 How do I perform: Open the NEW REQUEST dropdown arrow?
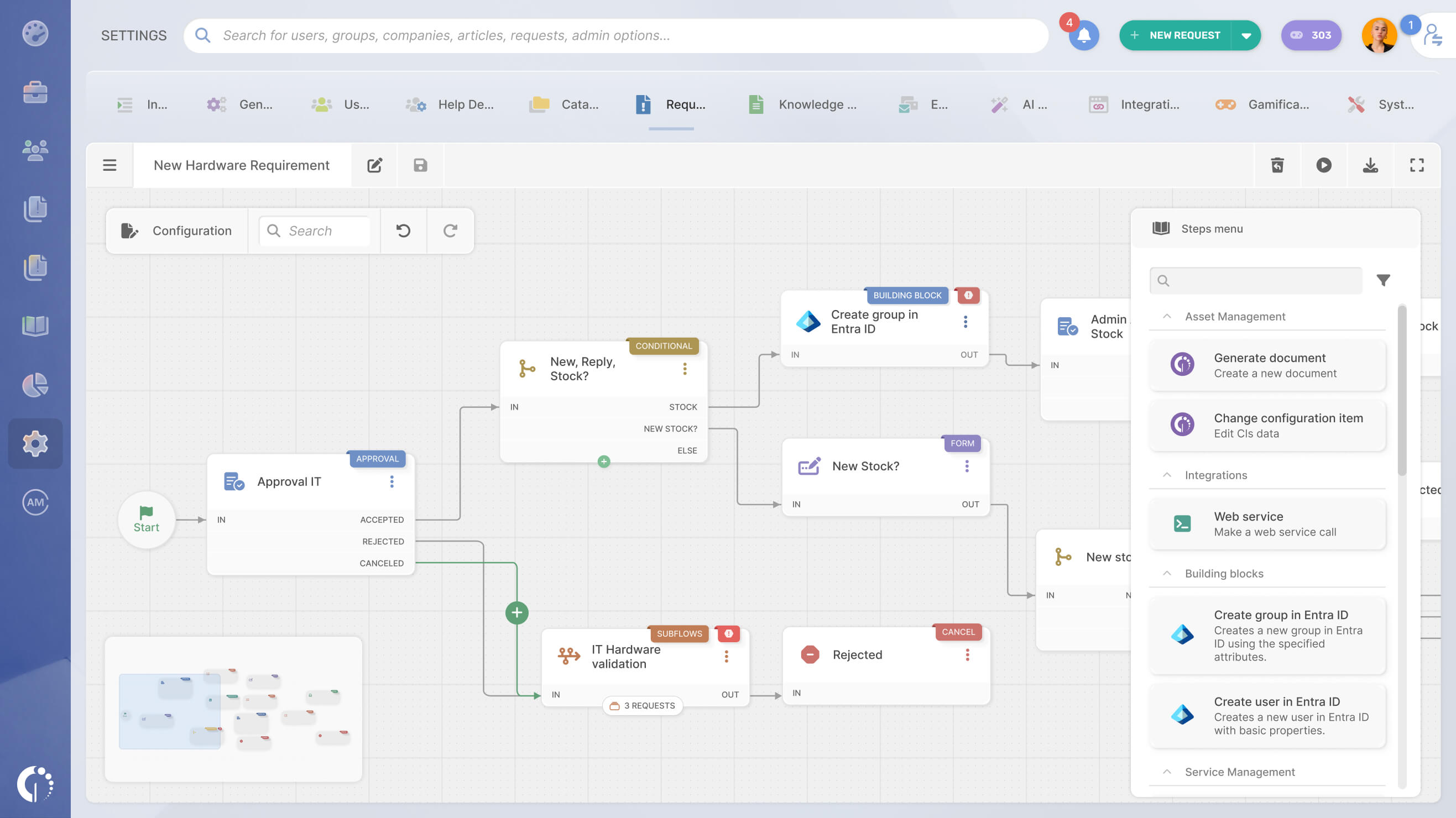point(1245,35)
